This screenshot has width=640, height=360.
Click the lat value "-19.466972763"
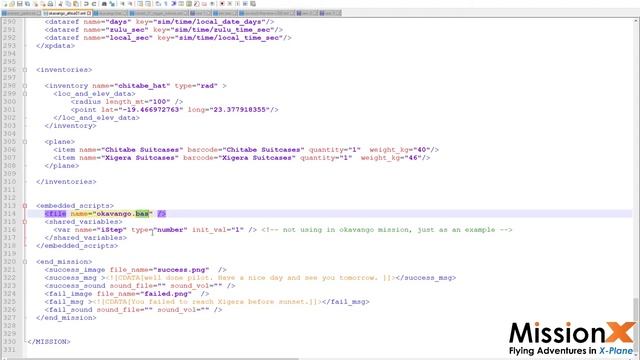(x=151, y=110)
